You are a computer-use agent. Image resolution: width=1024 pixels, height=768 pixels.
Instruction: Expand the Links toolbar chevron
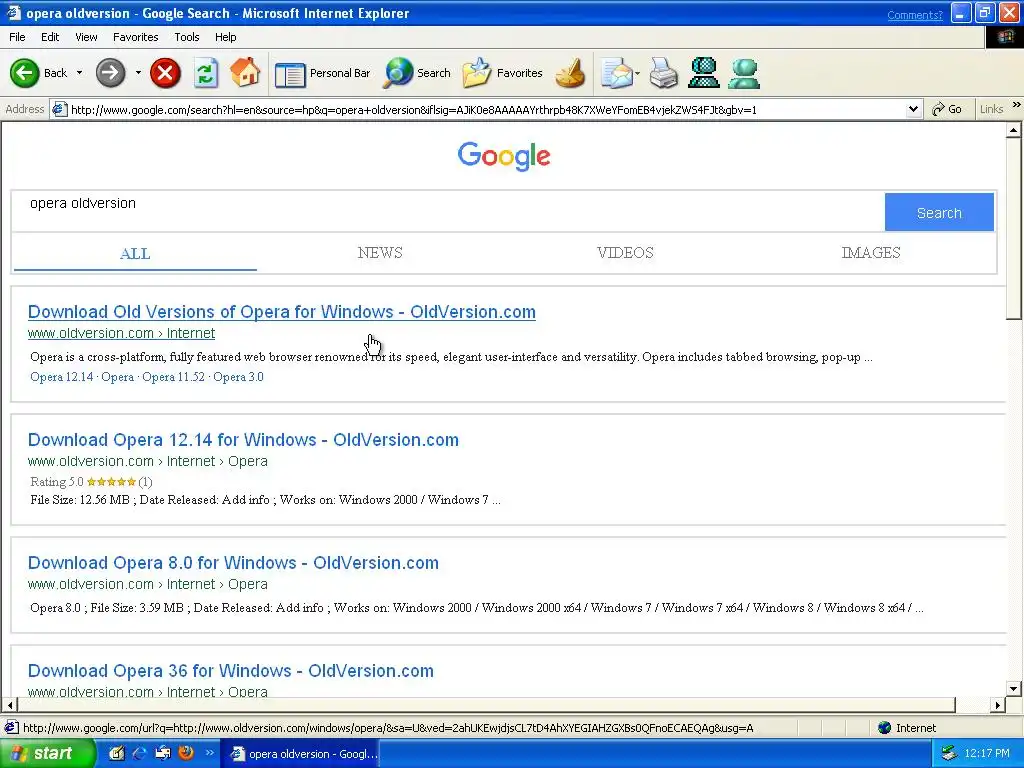click(1016, 105)
